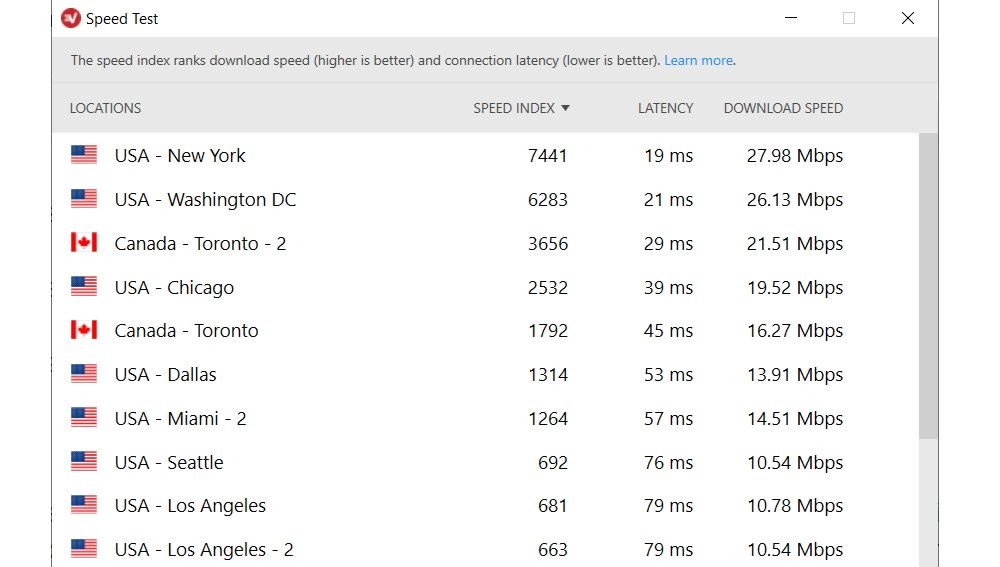Select the USA - Los Angeles row
Viewport: 1000px width, 567px height.
coord(190,506)
